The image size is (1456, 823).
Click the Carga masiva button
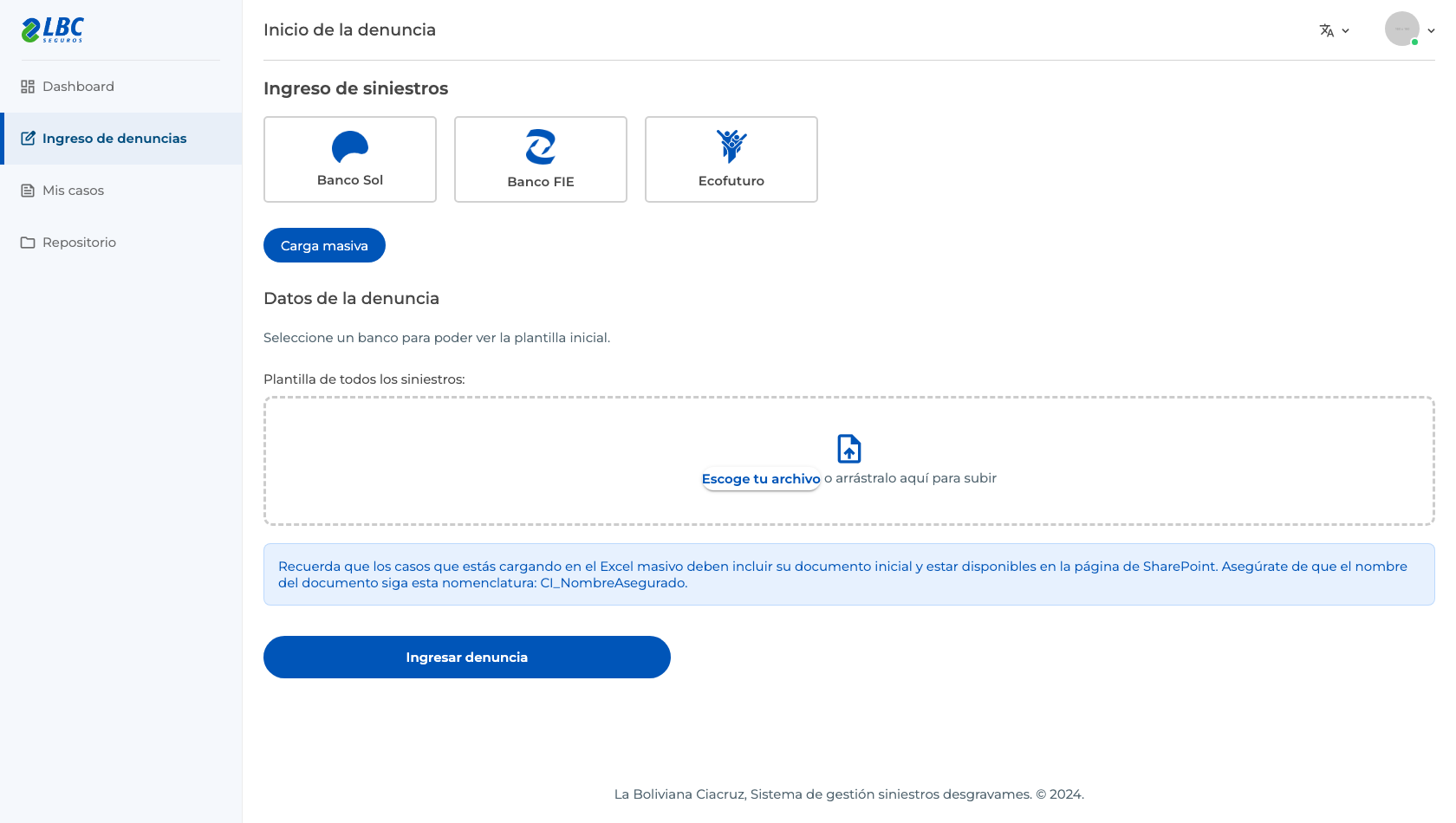(324, 245)
